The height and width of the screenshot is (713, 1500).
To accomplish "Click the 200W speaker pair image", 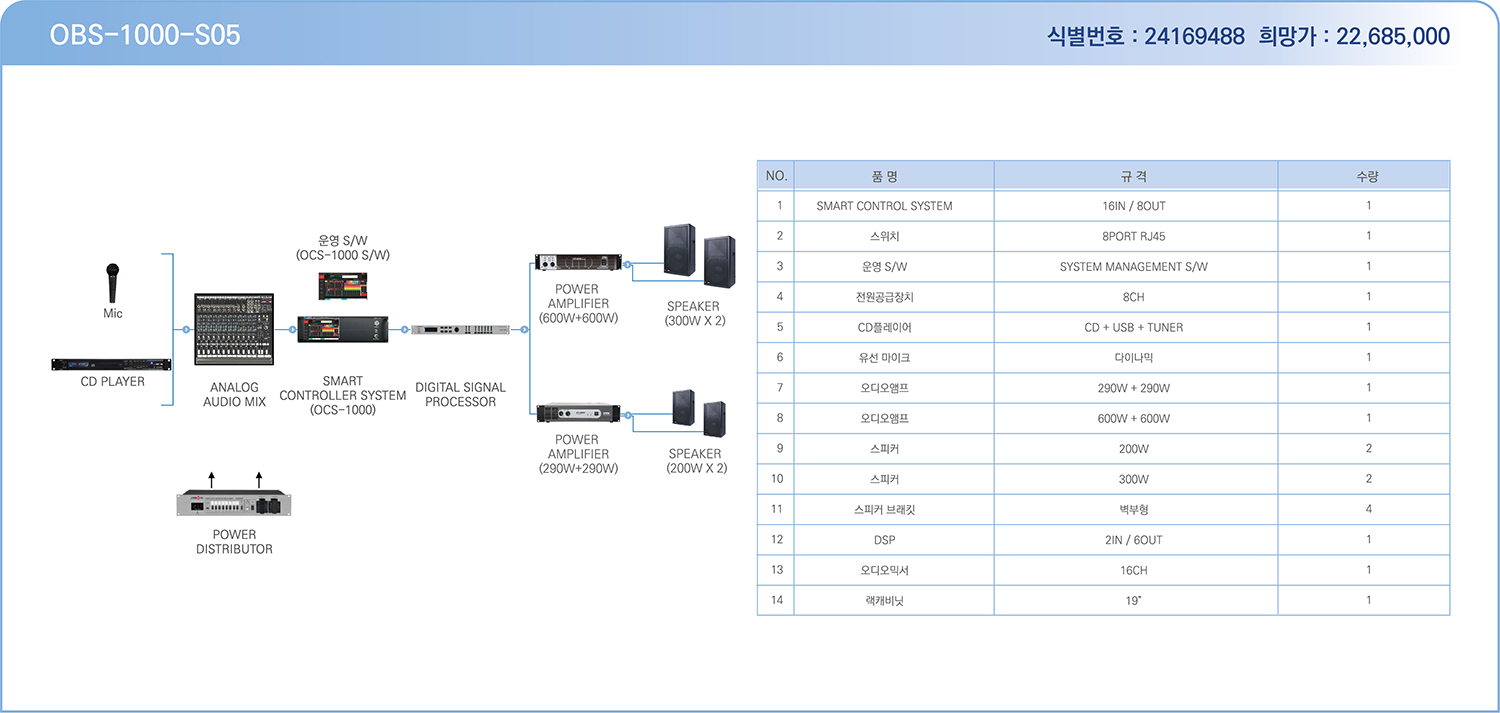I will click(699, 412).
